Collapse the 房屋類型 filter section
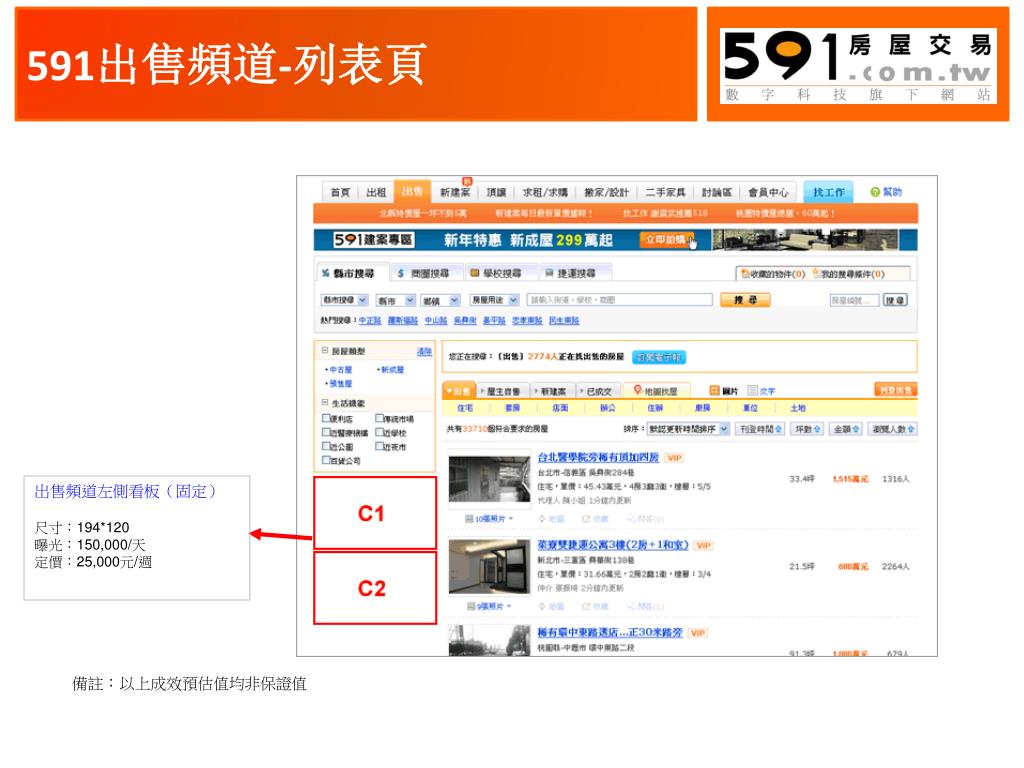The height and width of the screenshot is (768, 1024). click(x=325, y=351)
